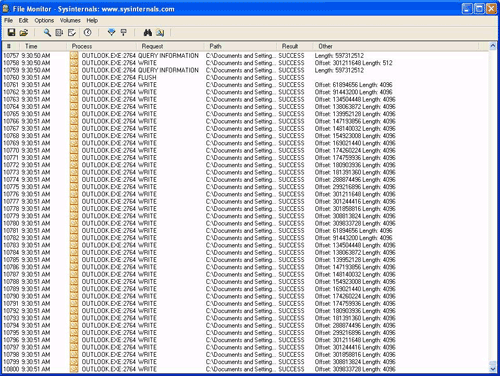Image resolution: width=500 pixels, height=376 pixels.
Task: Click the Jump To Explorer icon
Action: (160, 32)
